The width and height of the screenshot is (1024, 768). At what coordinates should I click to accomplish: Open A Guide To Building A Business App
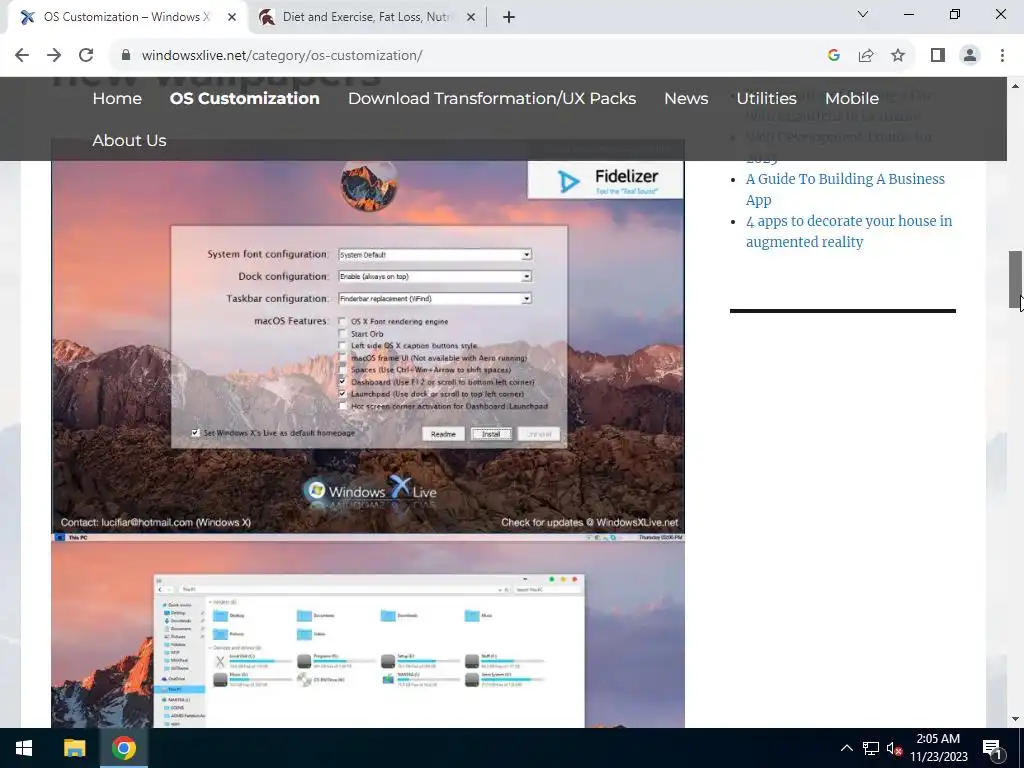click(845, 189)
